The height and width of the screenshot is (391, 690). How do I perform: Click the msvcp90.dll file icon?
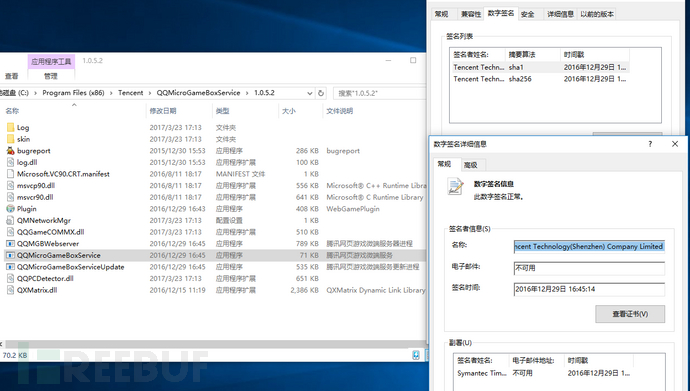point(11,186)
